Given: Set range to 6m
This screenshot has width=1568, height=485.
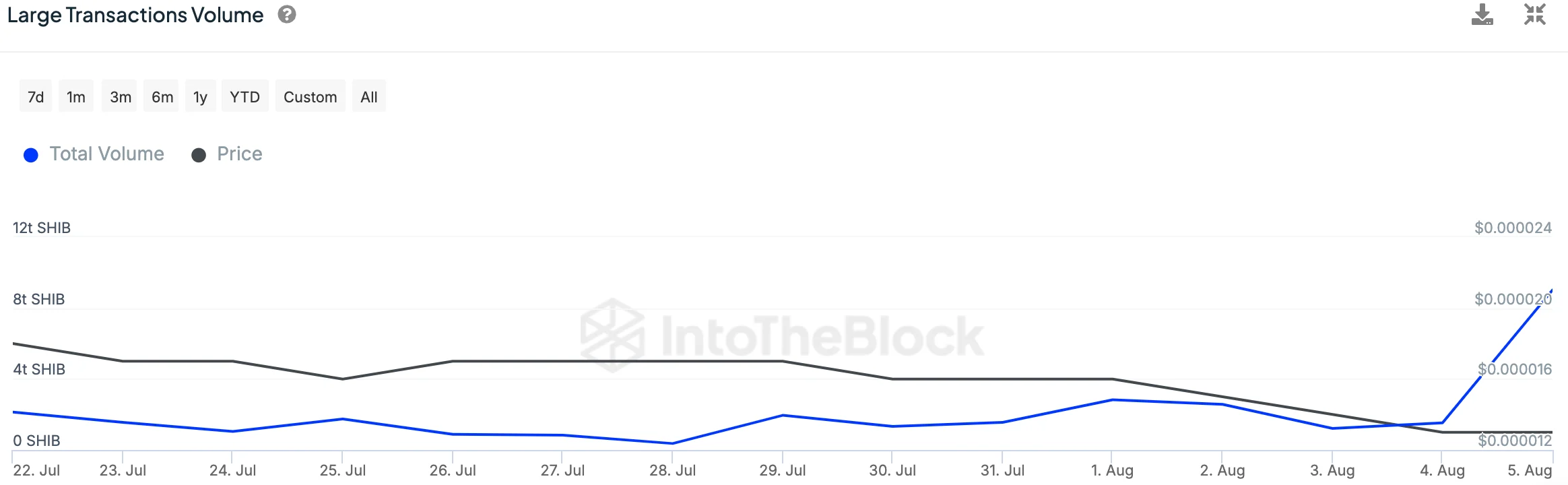Looking at the screenshot, I should click(162, 97).
